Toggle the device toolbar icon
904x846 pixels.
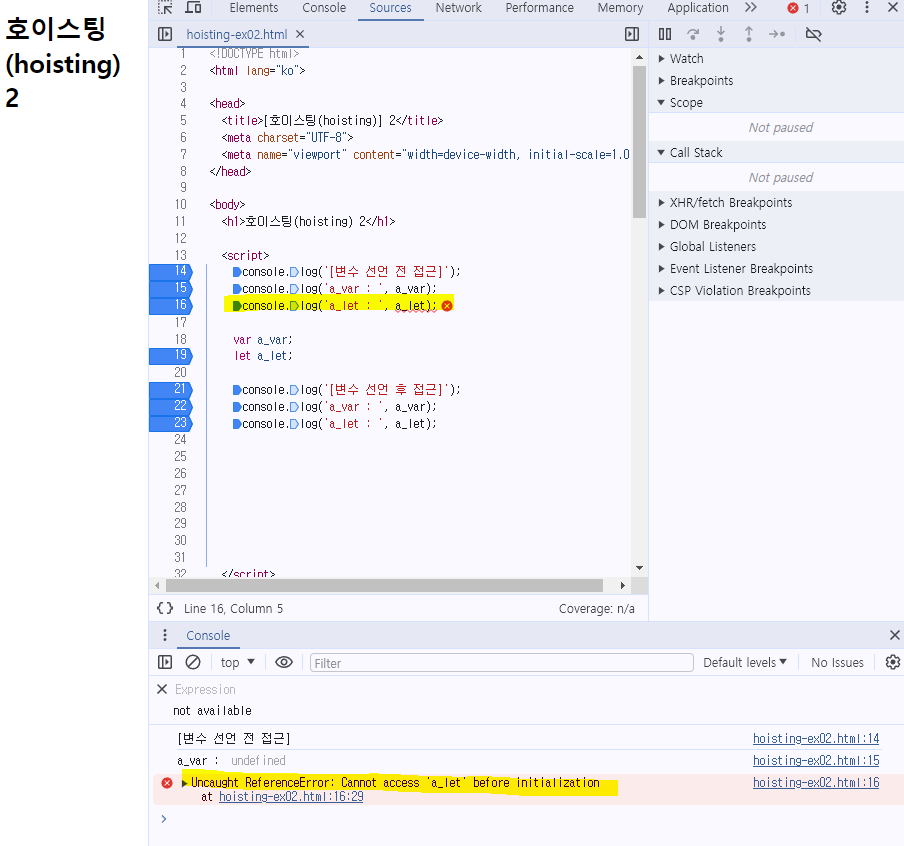(x=193, y=7)
